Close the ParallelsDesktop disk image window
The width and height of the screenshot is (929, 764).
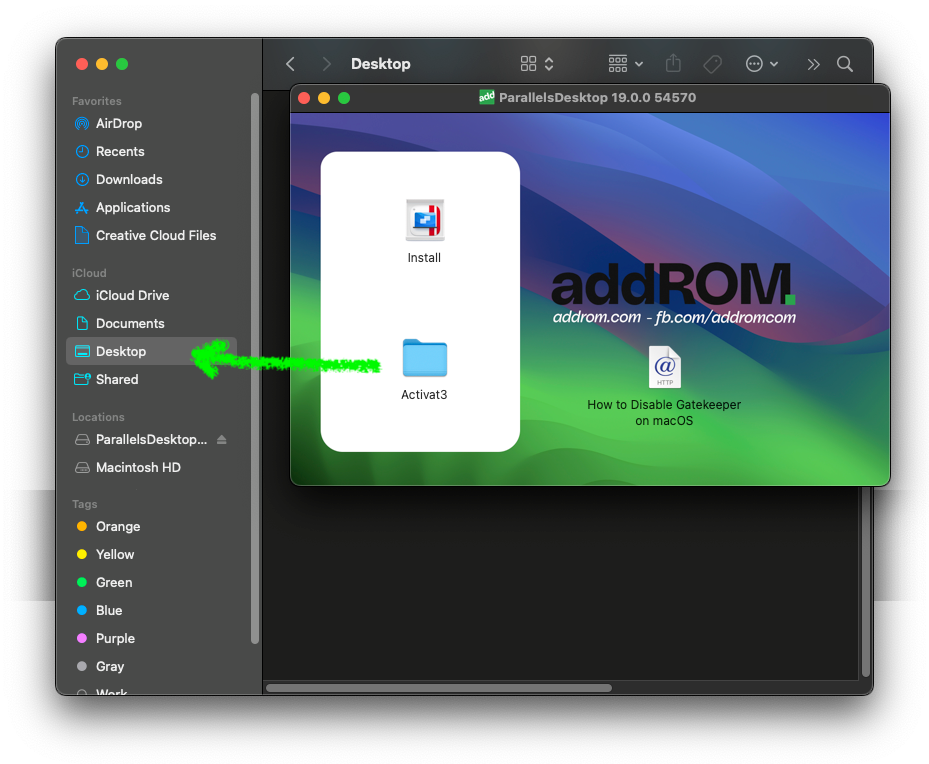[304, 98]
